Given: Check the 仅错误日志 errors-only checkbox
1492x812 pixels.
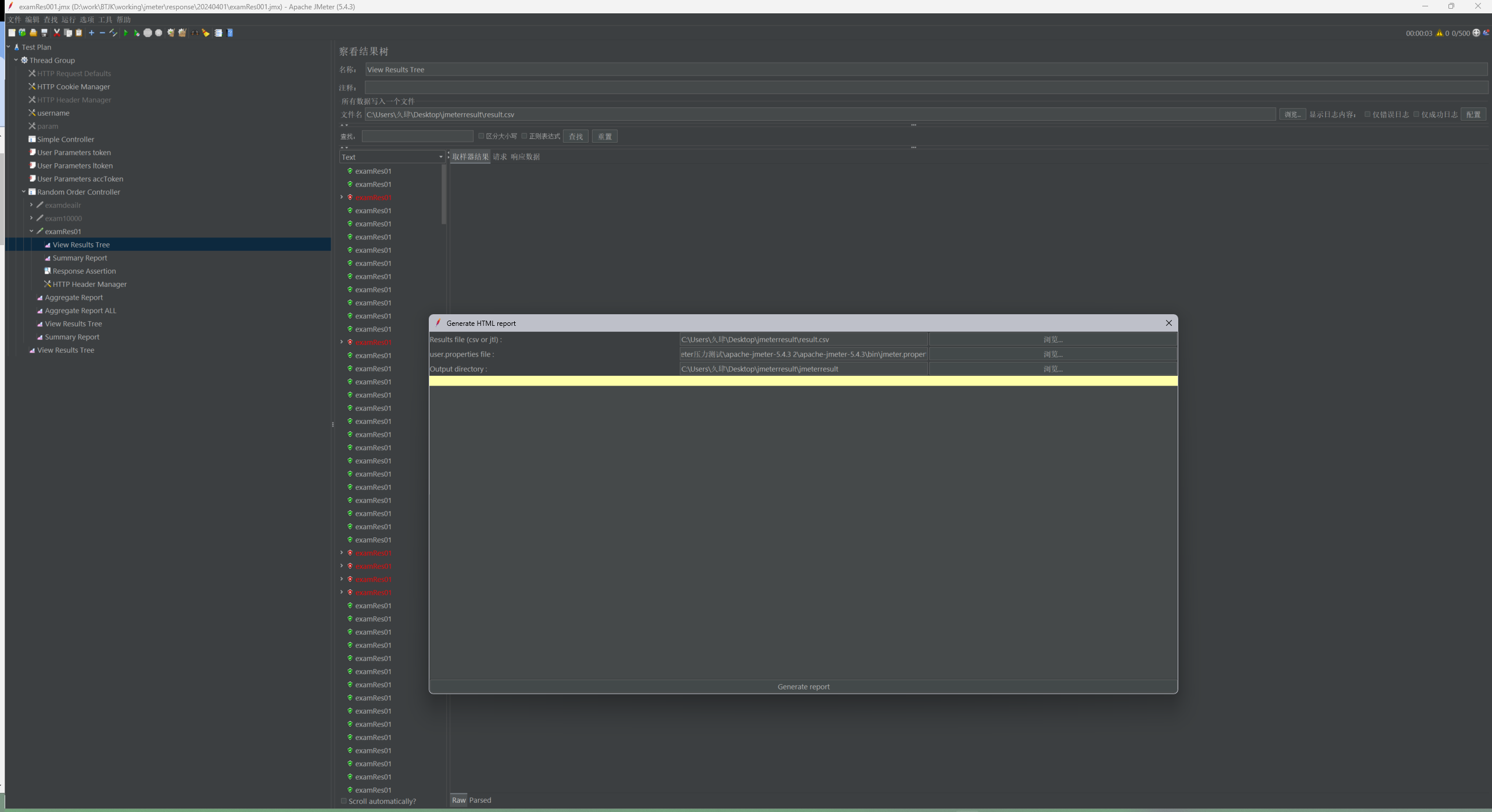Looking at the screenshot, I should [1368, 114].
